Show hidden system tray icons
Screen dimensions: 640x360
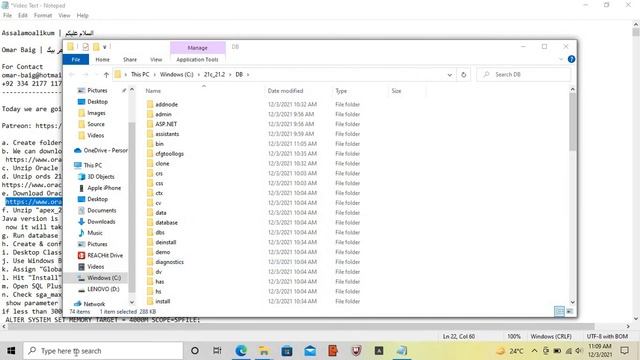[x=534, y=351]
